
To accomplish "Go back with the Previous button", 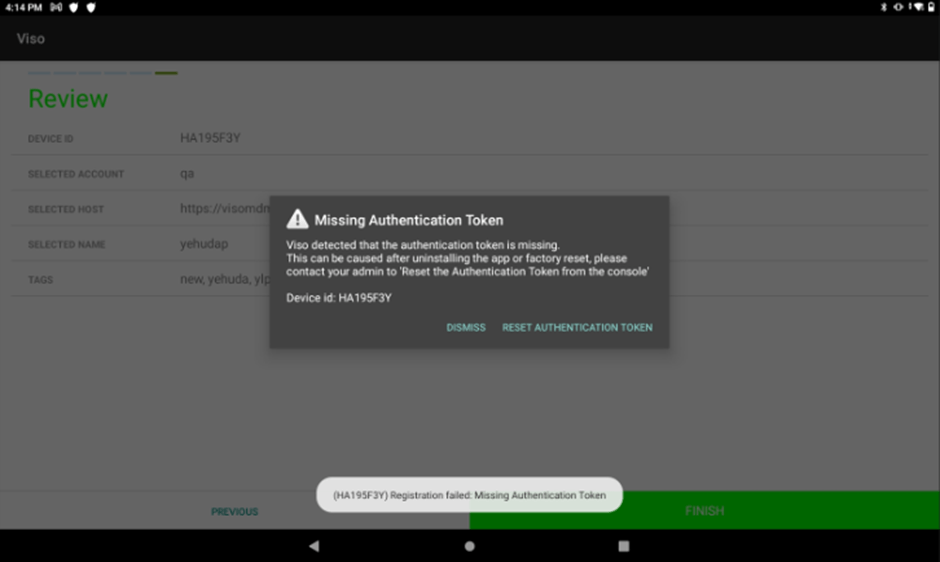I will coord(234,511).
